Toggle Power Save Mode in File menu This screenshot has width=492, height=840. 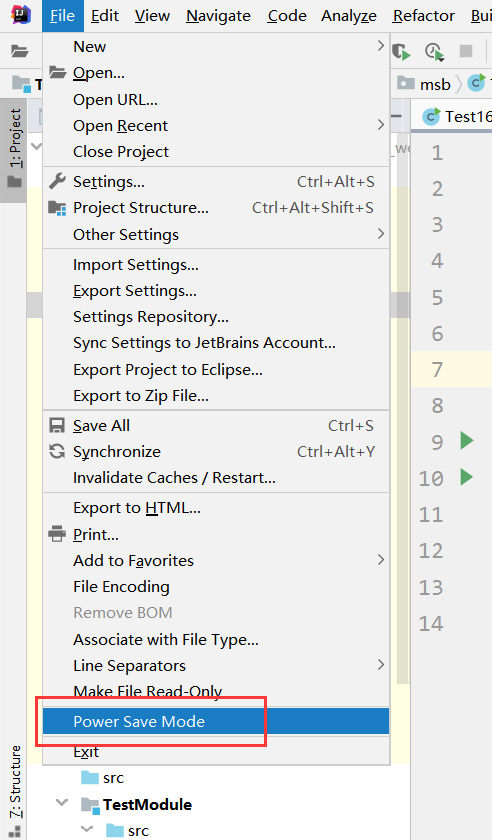click(216, 721)
